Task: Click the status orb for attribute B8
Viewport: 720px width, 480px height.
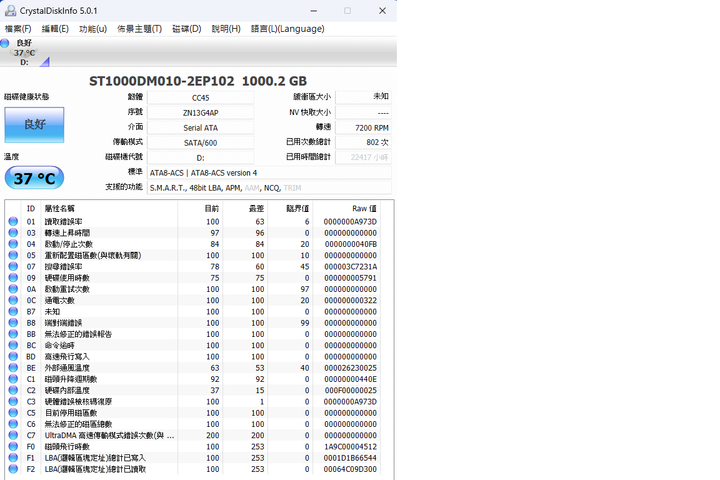Action: tap(13, 323)
